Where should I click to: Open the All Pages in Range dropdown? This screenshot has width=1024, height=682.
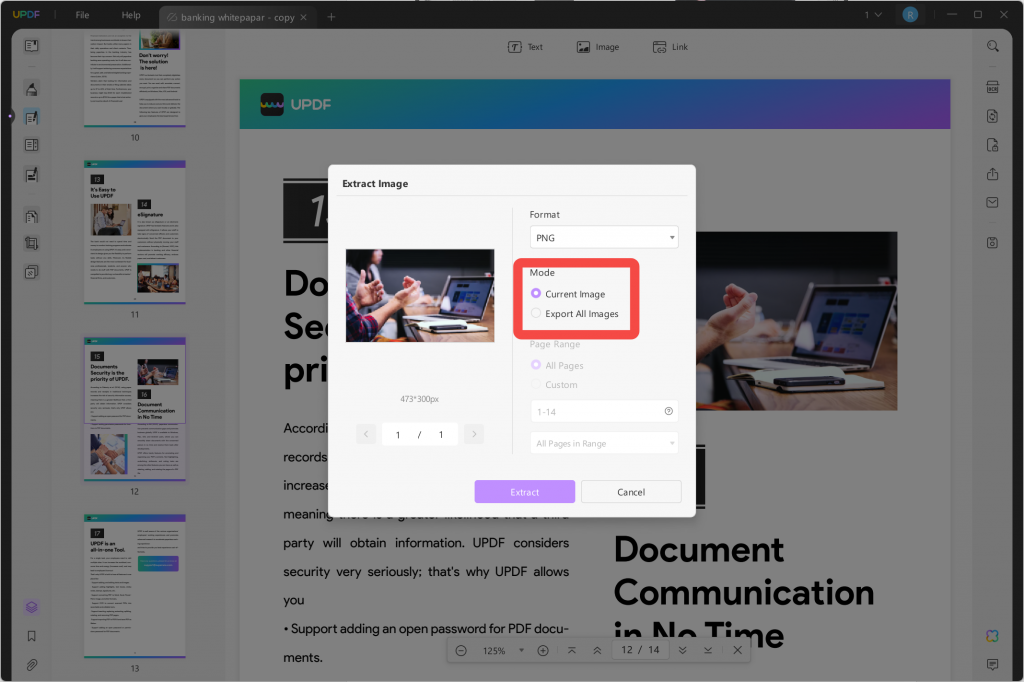(603, 442)
